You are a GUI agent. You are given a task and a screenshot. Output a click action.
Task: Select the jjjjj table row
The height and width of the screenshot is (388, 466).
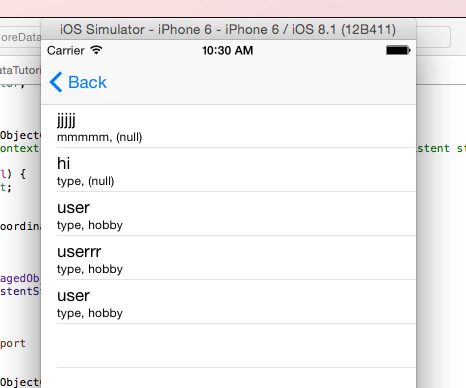coord(229,126)
